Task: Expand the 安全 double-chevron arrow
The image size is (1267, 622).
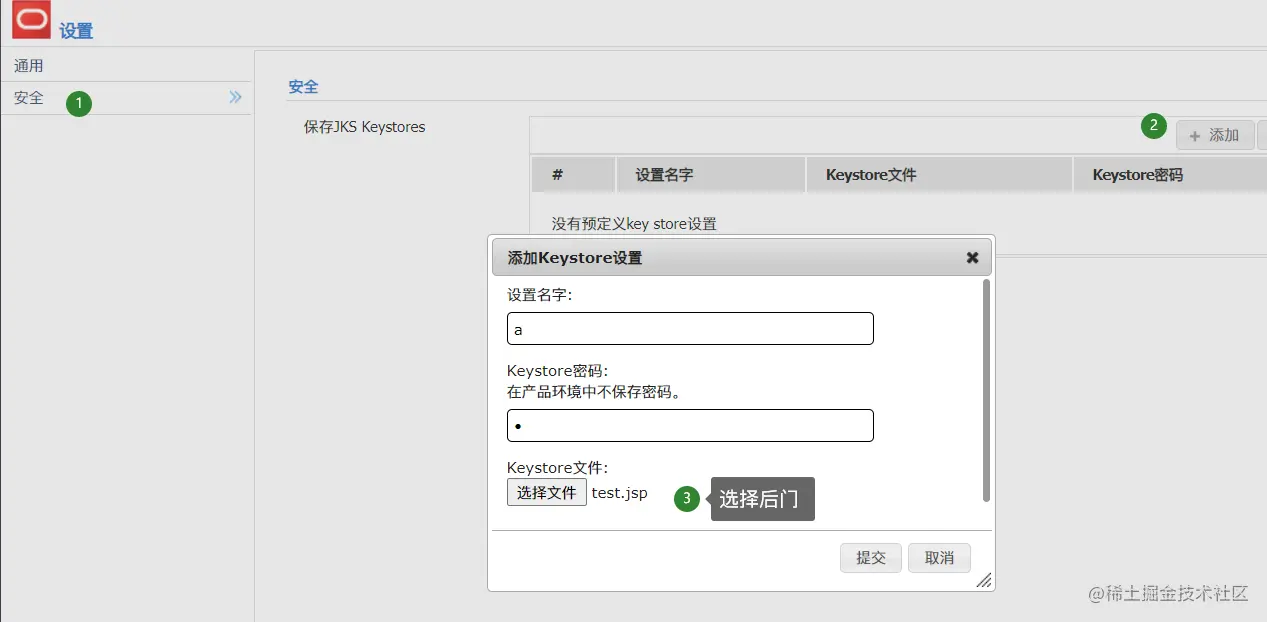Action: click(x=235, y=97)
